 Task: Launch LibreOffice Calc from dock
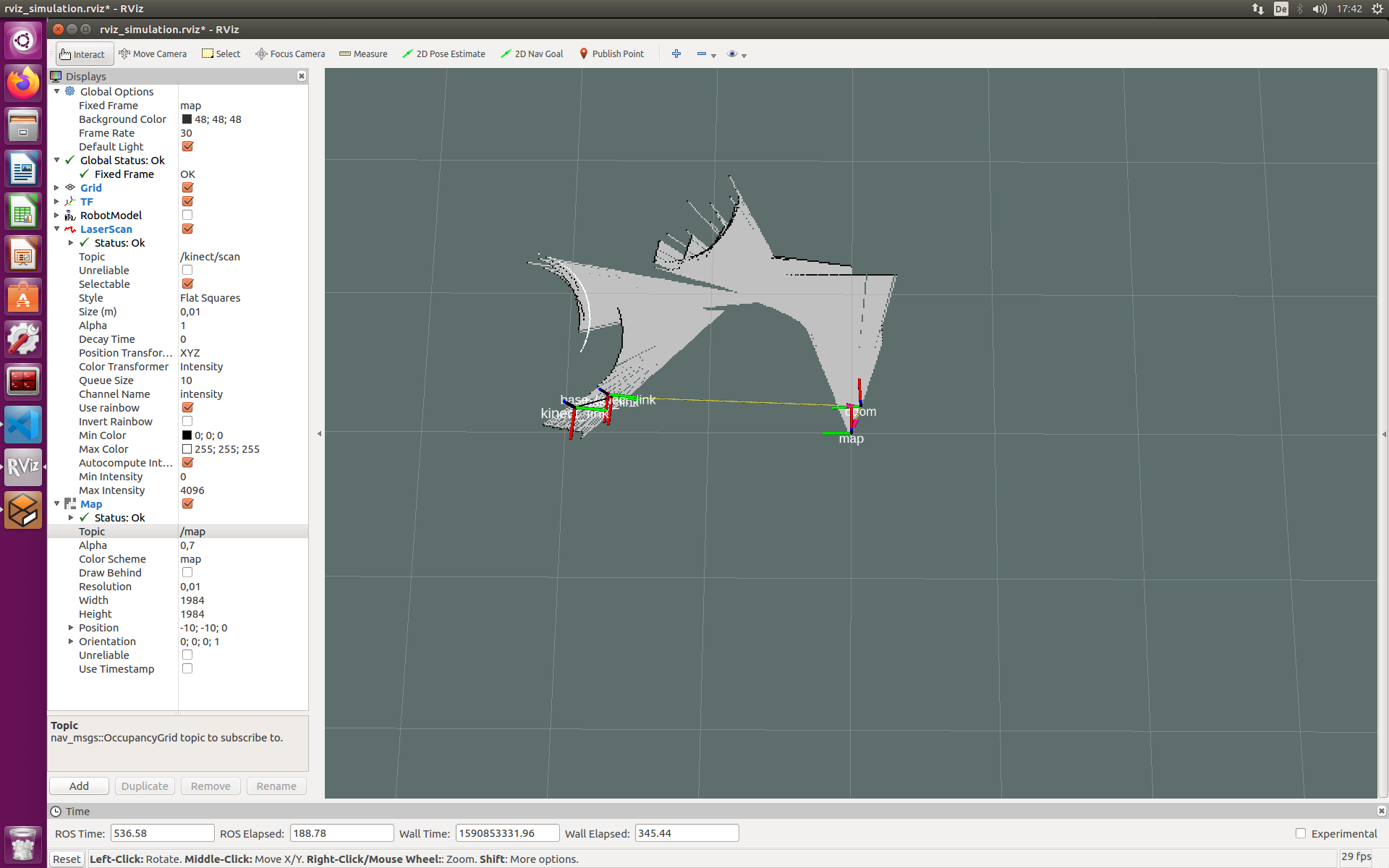[23, 211]
